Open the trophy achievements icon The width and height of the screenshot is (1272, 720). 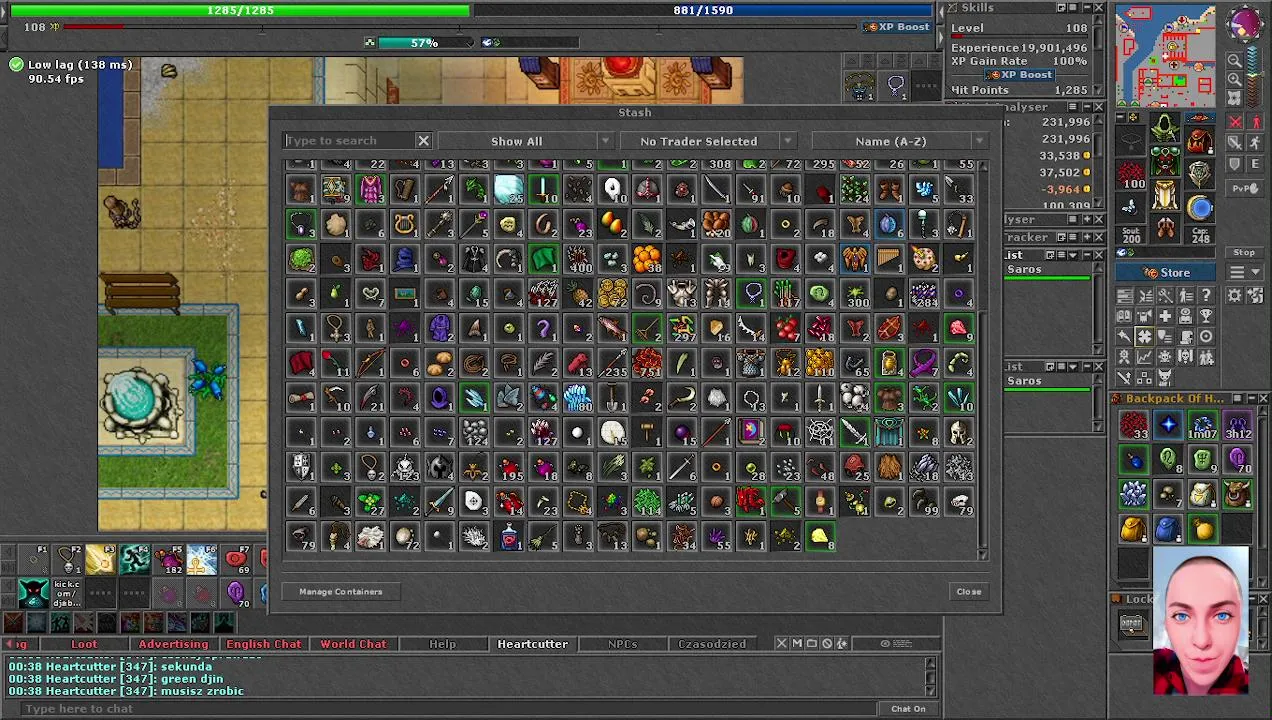(x=1206, y=316)
